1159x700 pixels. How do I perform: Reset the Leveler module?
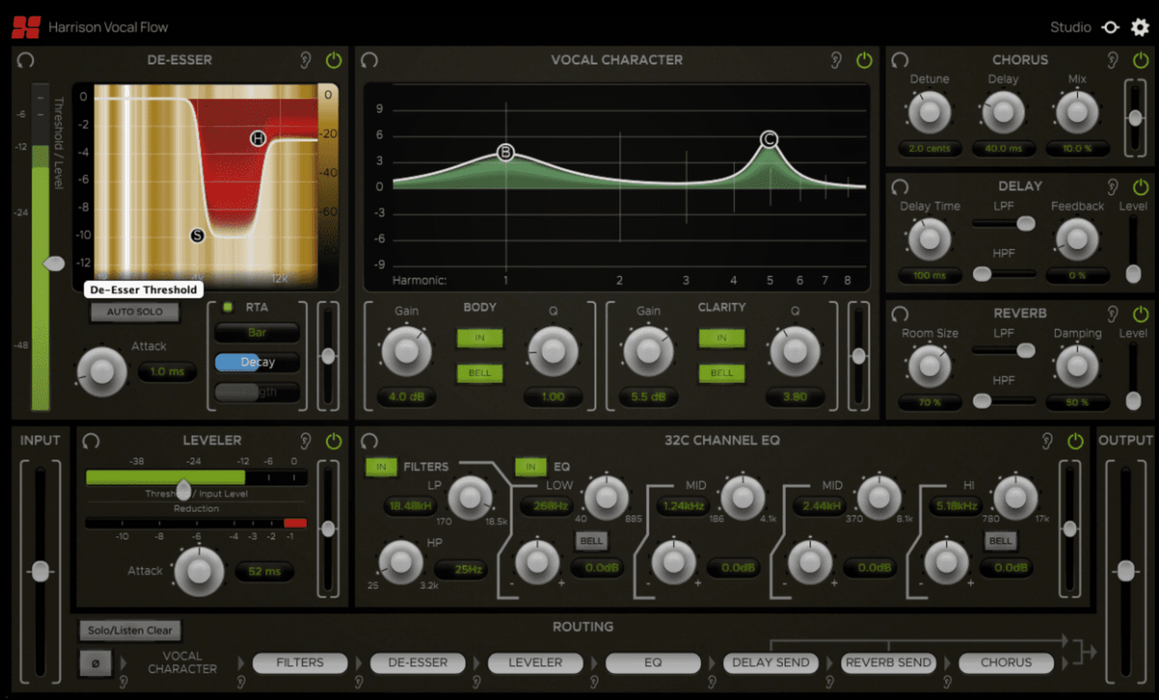91,441
